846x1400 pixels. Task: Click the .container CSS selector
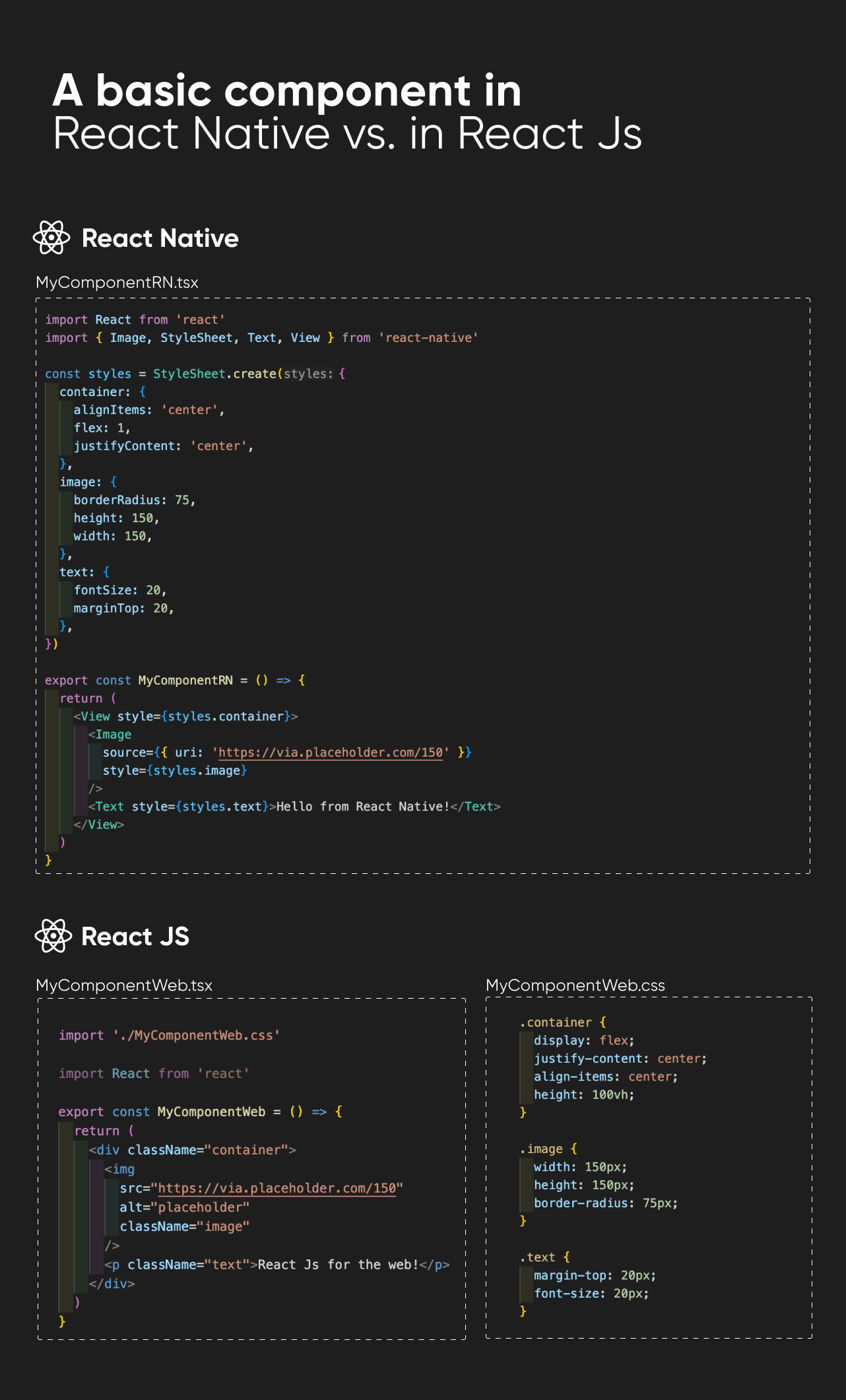tap(556, 1022)
